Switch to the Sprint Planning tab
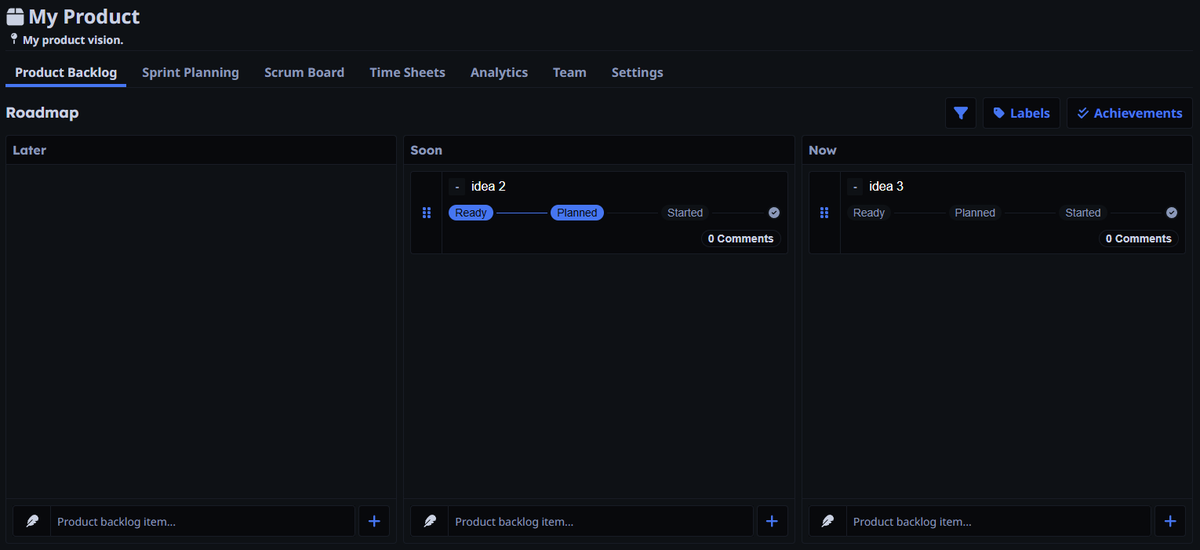Image resolution: width=1200 pixels, height=550 pixels. click(x=190, y=72)
